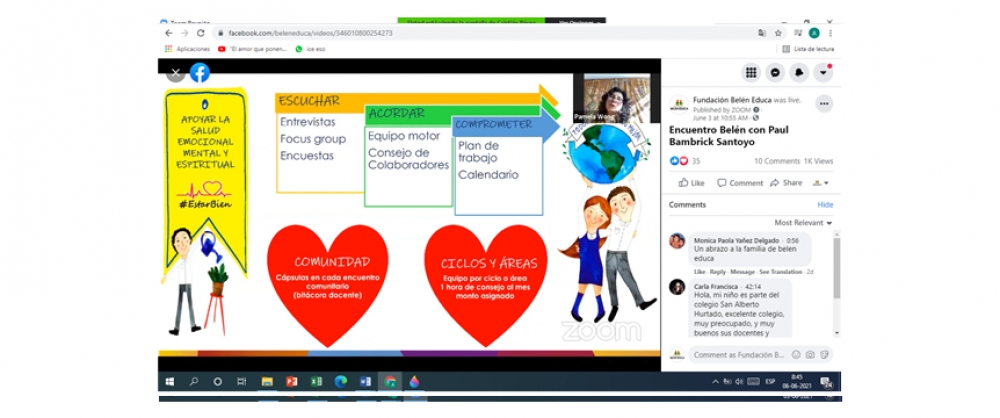Open the WhatsApp bookmark 'ice eso'

tap(310, 49)
